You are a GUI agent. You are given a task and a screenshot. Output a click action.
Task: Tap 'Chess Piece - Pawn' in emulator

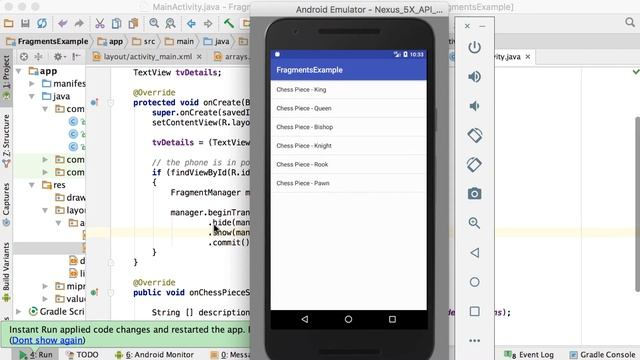click(349, 183)
